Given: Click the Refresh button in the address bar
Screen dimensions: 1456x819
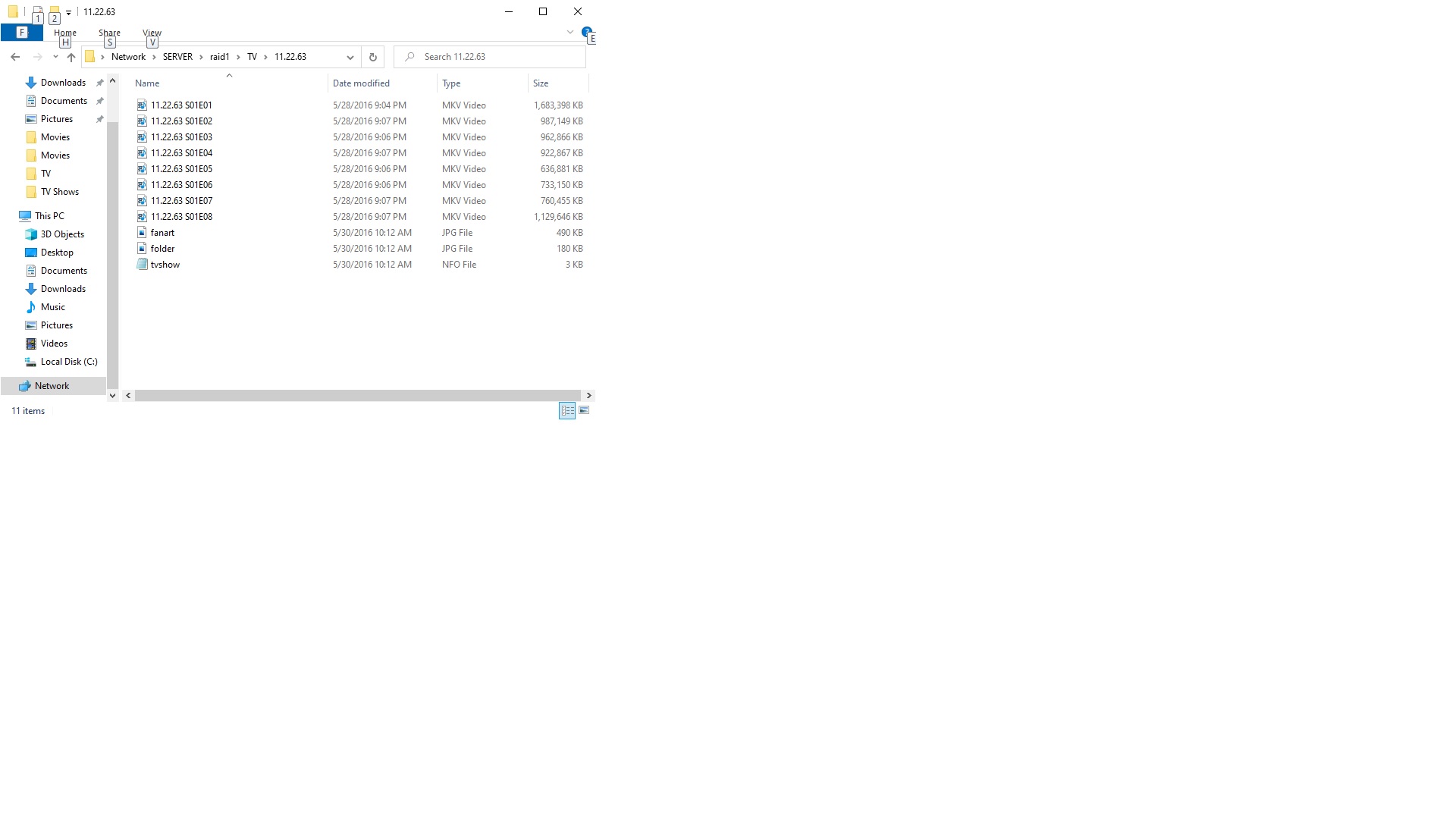Looking at the screenshot, I should point(372,57).
